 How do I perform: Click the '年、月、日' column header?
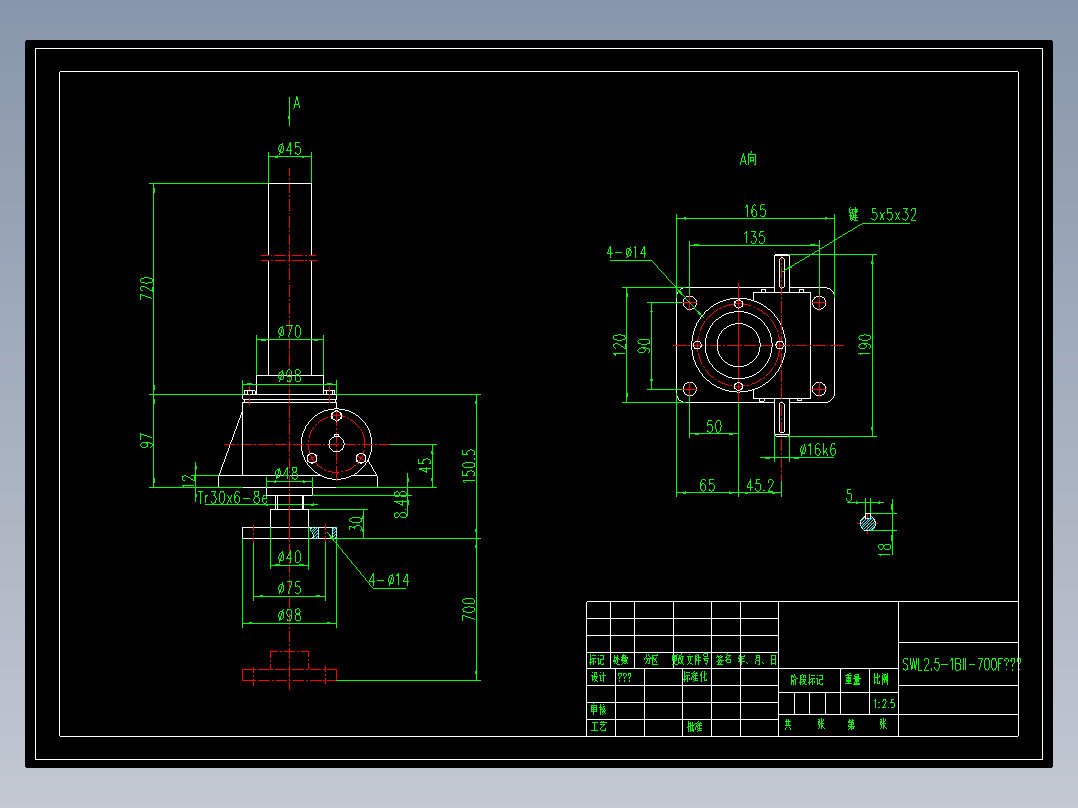tap(758, 660)
